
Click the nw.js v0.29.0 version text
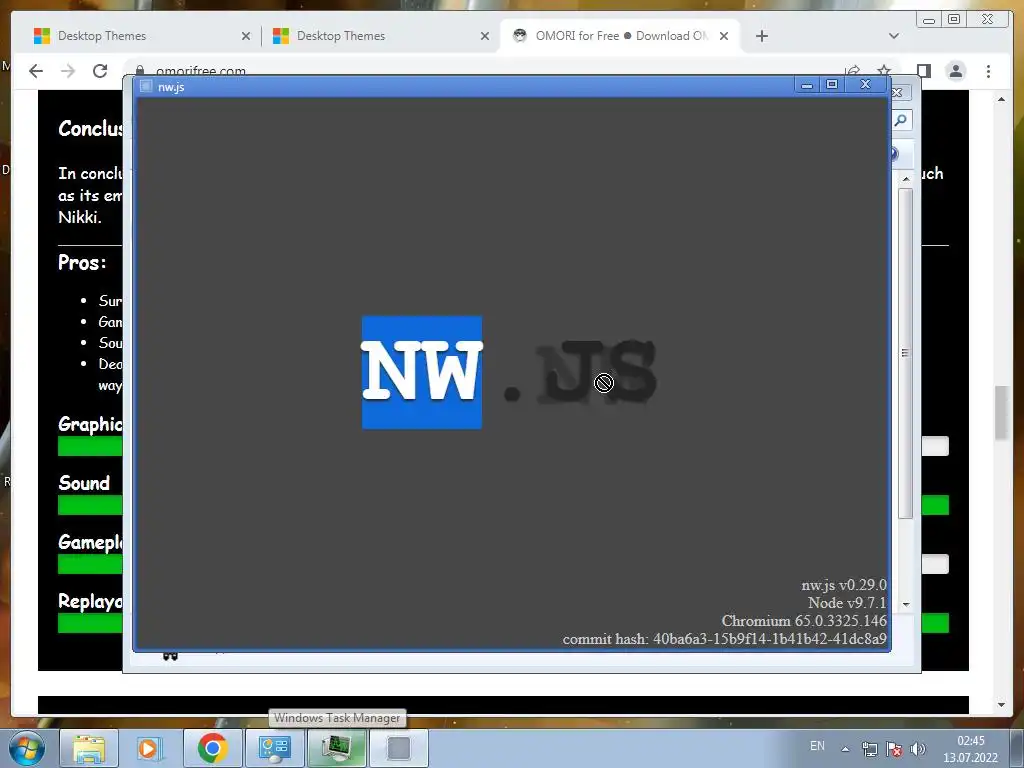[x=844, y=585]
